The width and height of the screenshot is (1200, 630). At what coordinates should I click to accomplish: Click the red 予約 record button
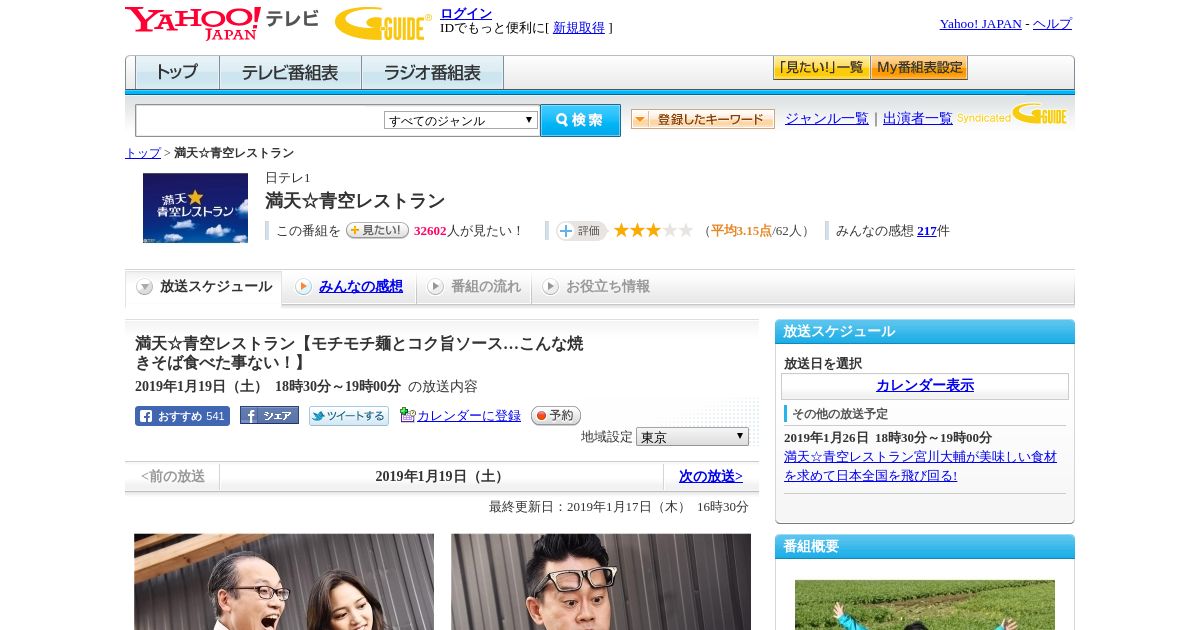coord(556,415)
